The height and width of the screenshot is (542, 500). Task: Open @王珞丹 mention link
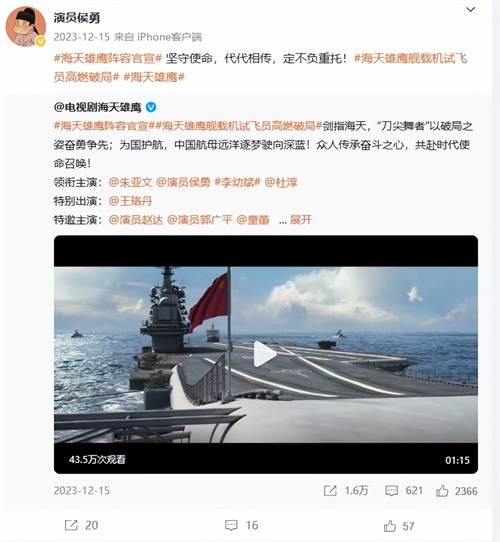pyautogui.click(x=130, y=201)
